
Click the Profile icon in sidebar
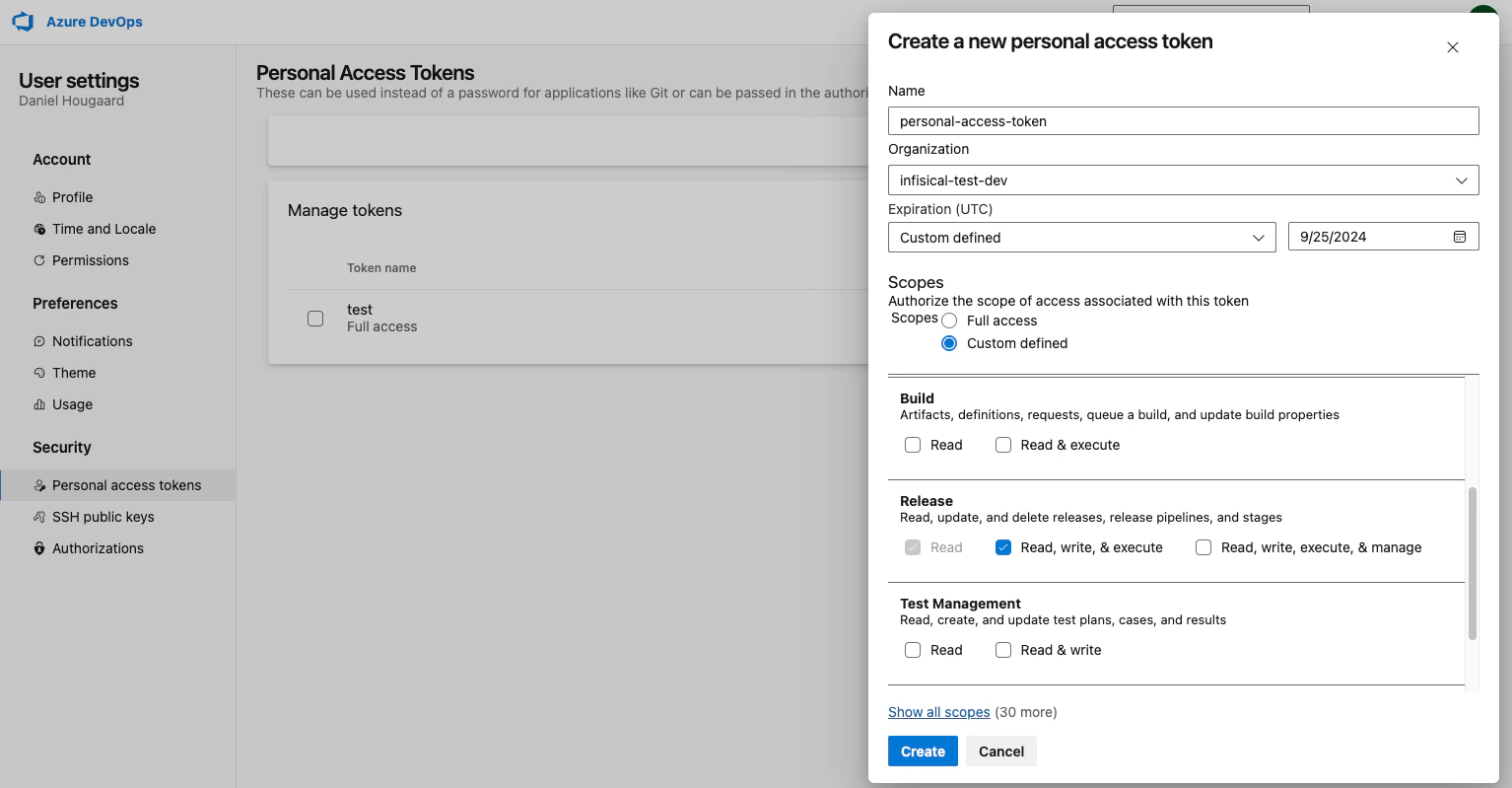39,197
